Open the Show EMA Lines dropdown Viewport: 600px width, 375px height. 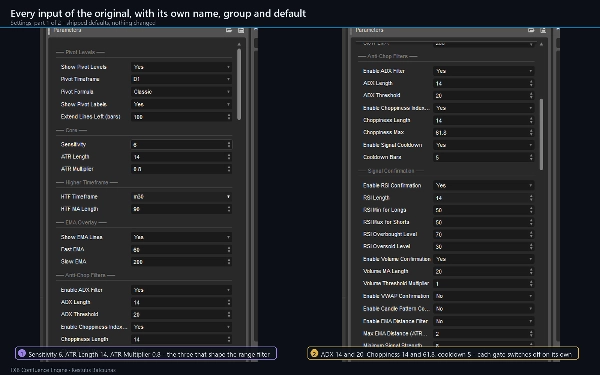[x=181, y=237]
